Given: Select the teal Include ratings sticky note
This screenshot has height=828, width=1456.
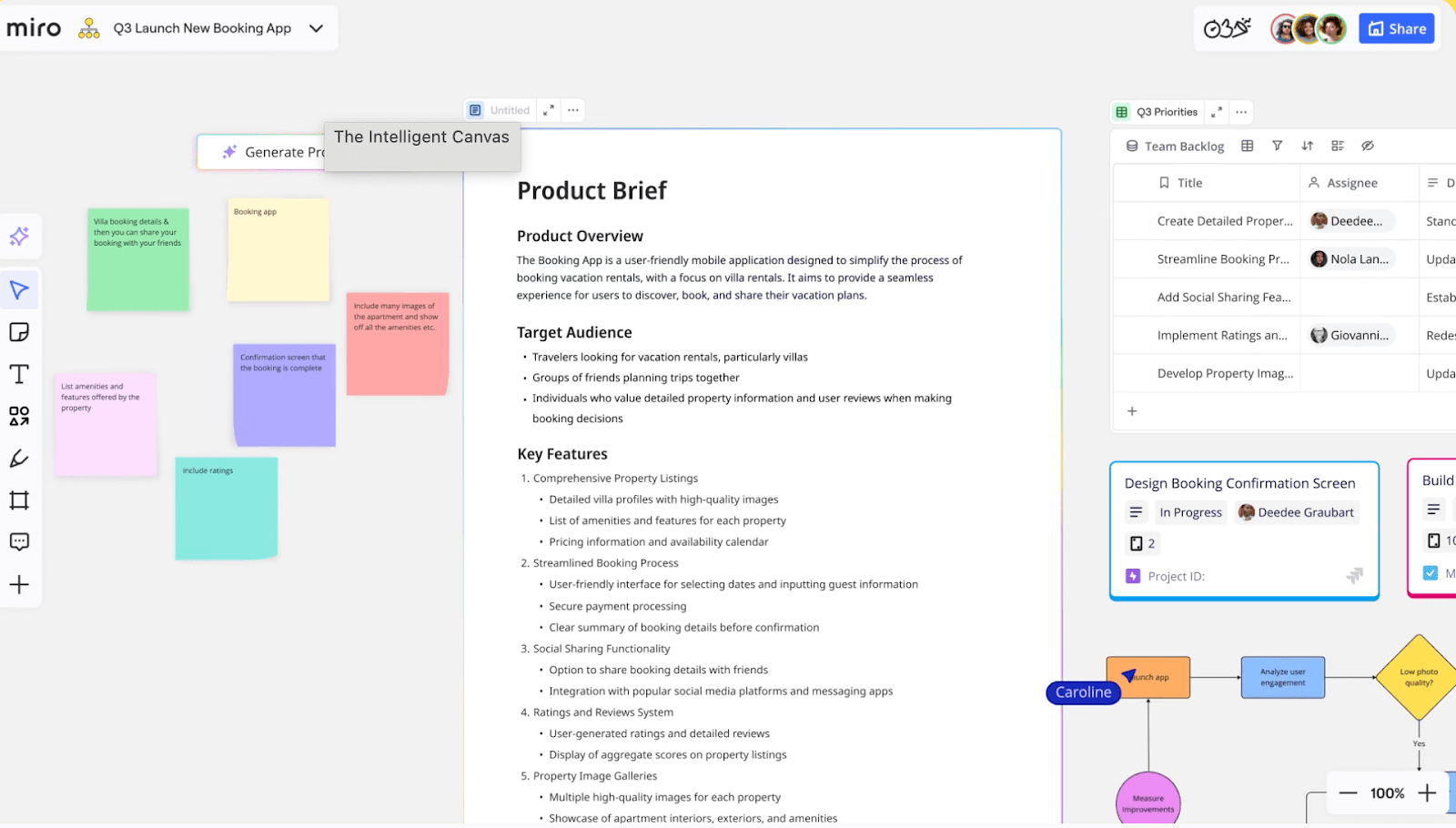Looking at the screenshot, I should 225,508.
